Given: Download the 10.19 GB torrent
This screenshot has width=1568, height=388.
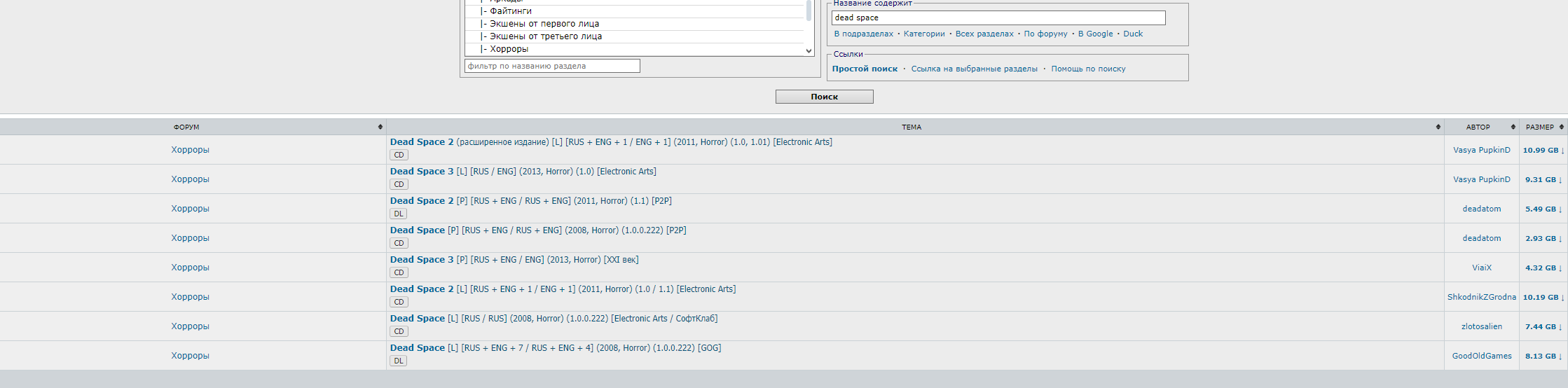Looking at the screenshot, I should [x=1543, y=297].
